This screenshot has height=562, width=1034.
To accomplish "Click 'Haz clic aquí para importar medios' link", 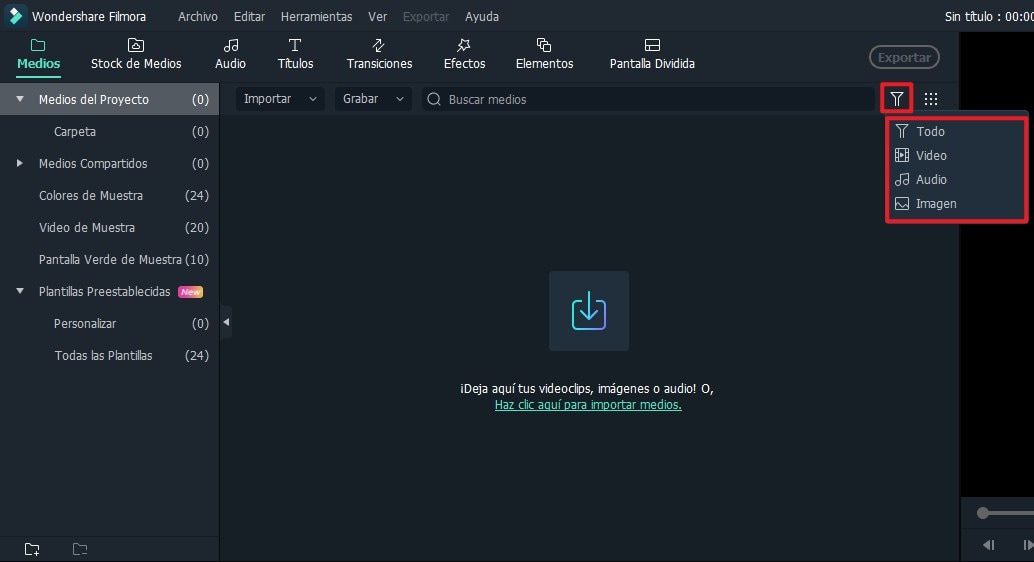I will coord(588,405).
